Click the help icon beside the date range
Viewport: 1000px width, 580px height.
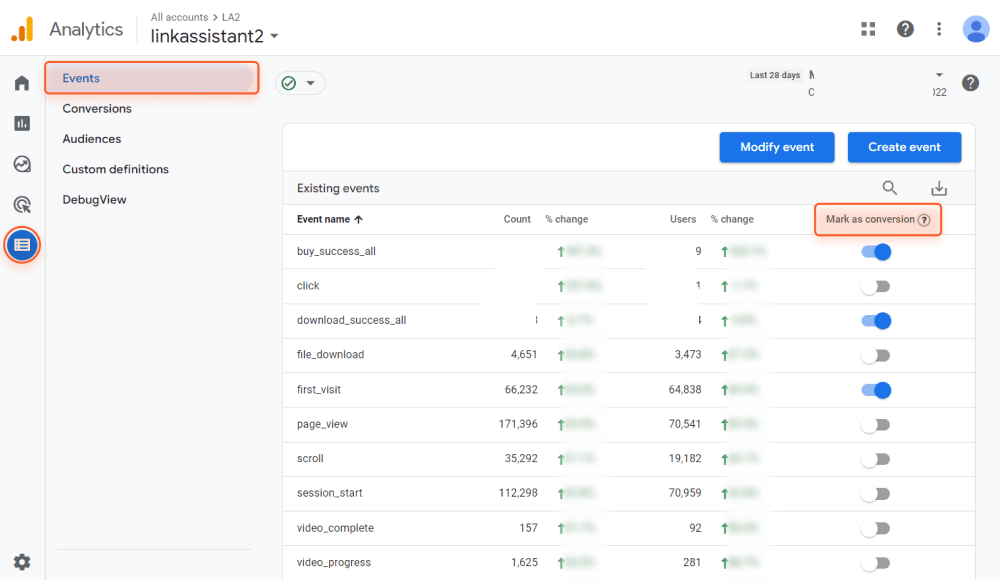(970, 83)
